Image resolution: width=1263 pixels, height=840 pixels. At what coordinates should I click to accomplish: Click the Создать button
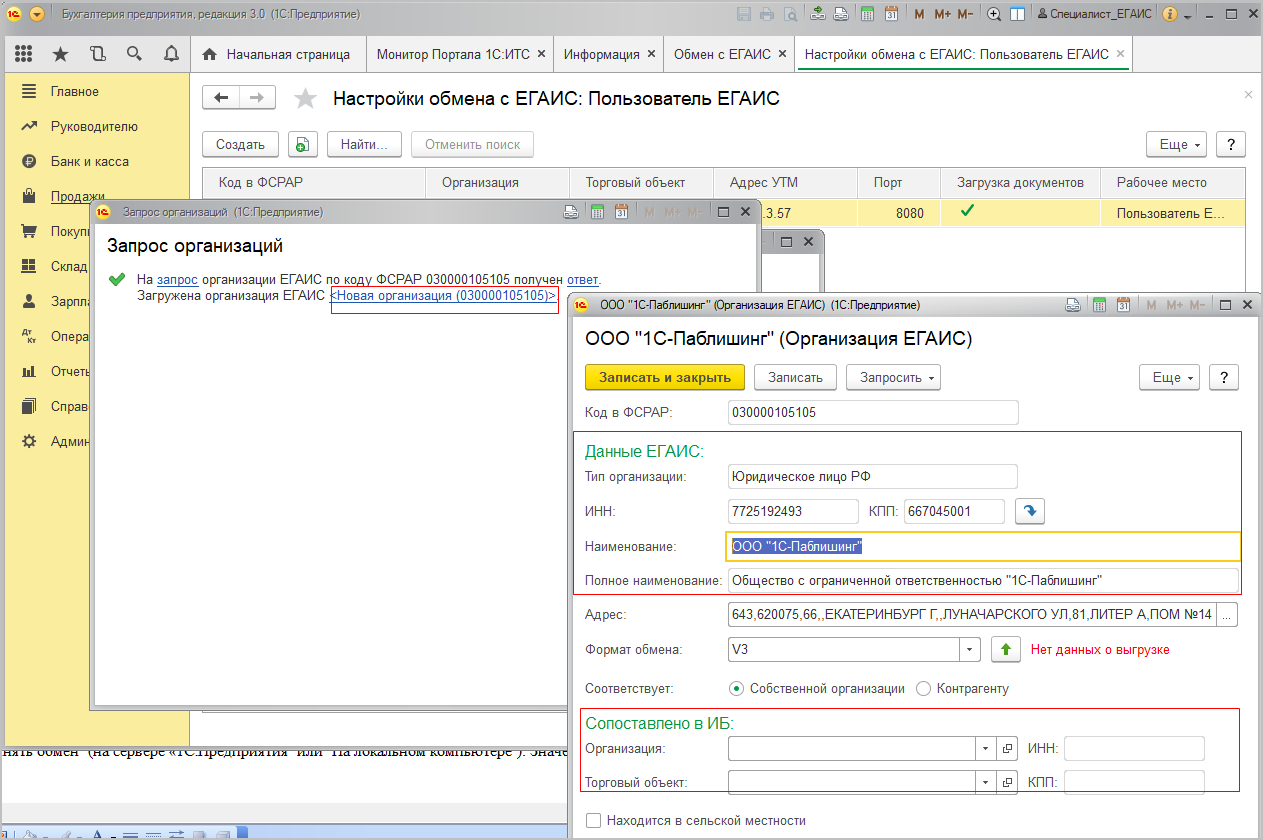[240, 144]
